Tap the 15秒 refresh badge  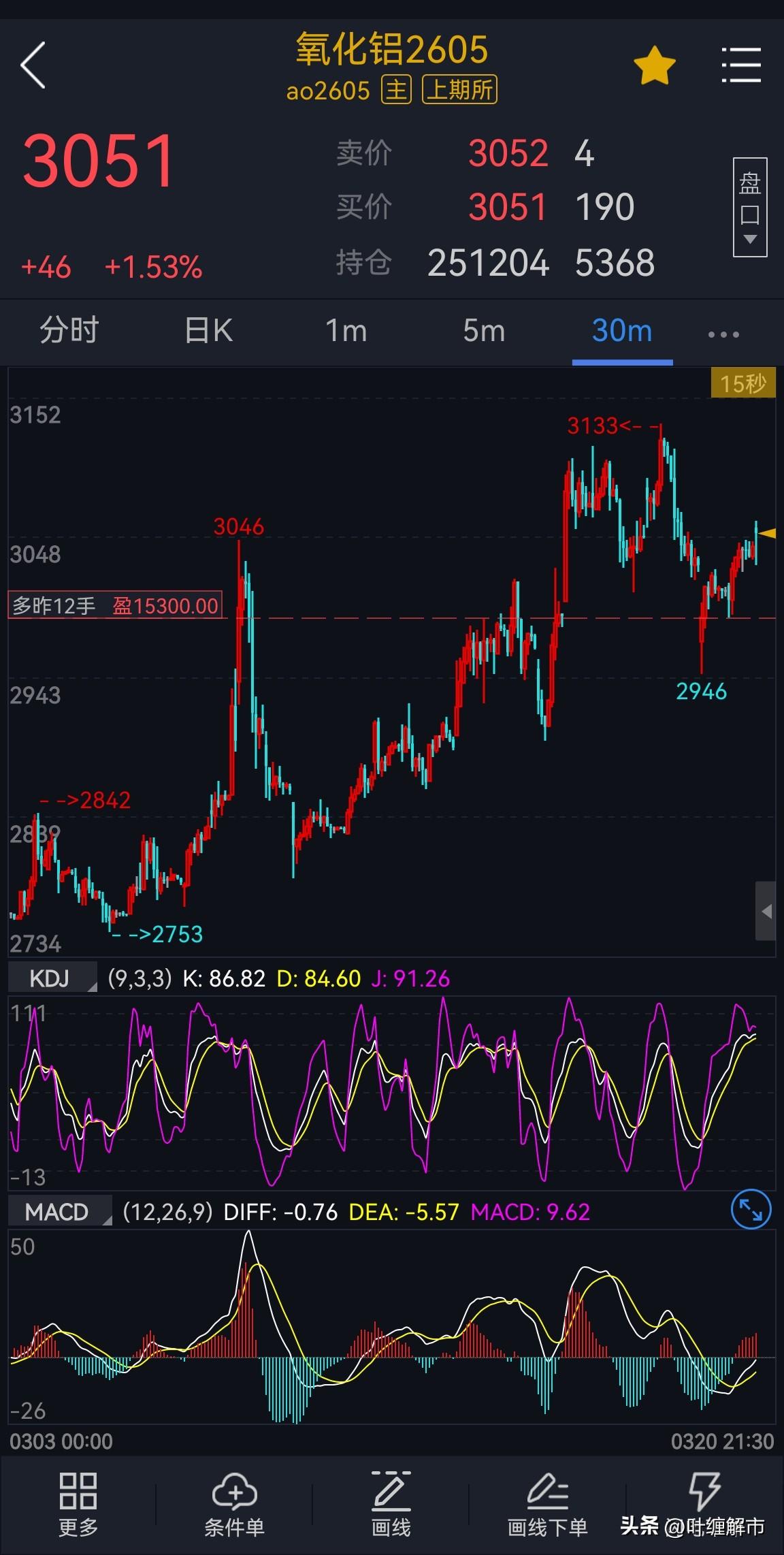(743, 383)
